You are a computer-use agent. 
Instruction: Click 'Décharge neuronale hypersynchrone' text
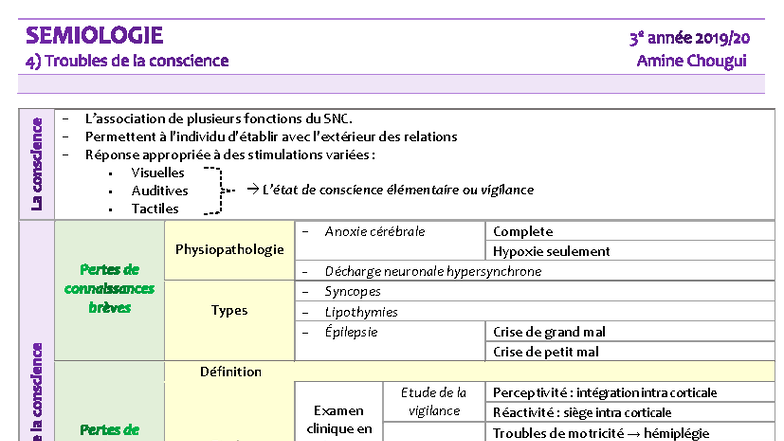click(x=432, y=271)
